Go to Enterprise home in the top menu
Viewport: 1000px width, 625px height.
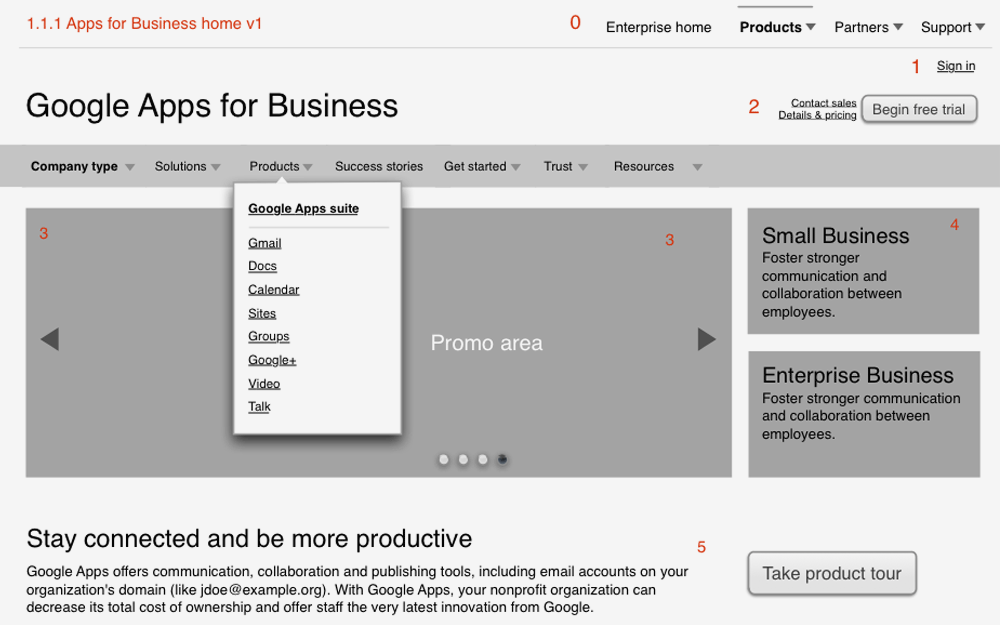(658, 27)
